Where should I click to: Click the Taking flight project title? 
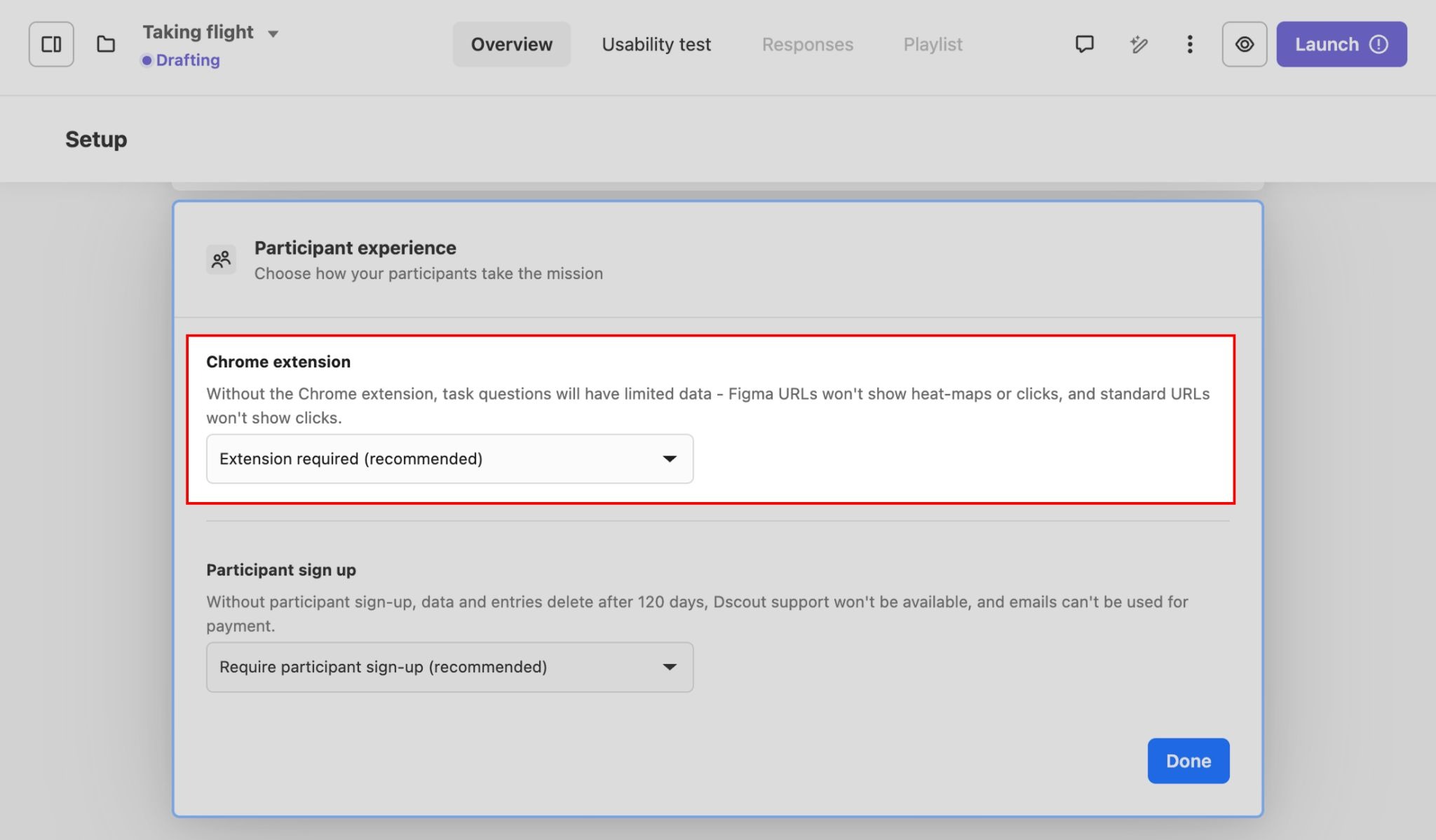tap(198, 32)
